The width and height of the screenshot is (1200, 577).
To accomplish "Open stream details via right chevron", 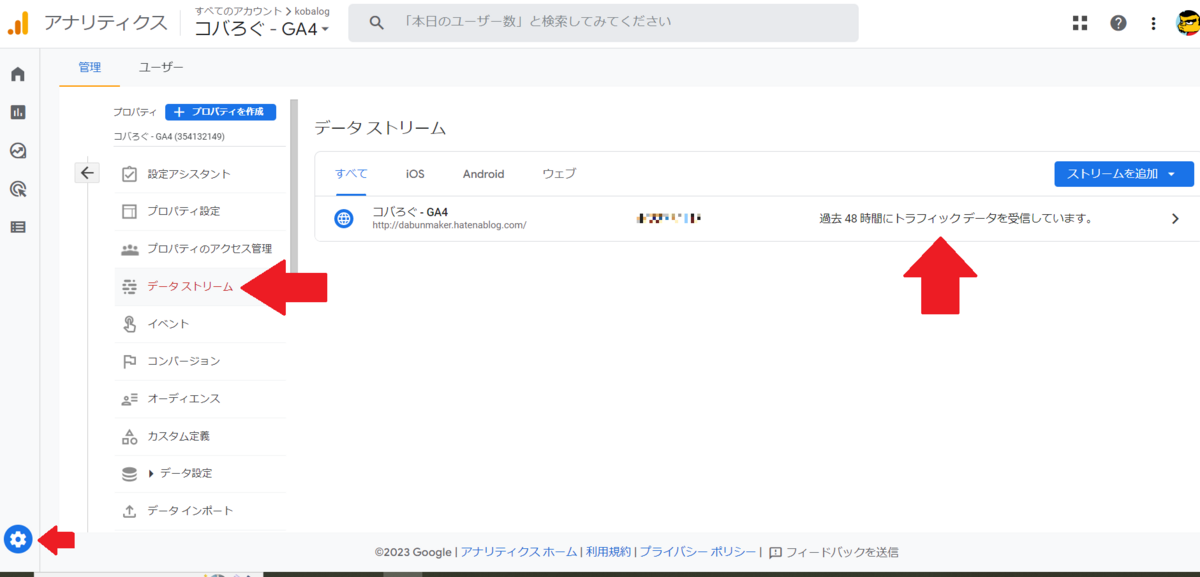I will [1175, 218].
